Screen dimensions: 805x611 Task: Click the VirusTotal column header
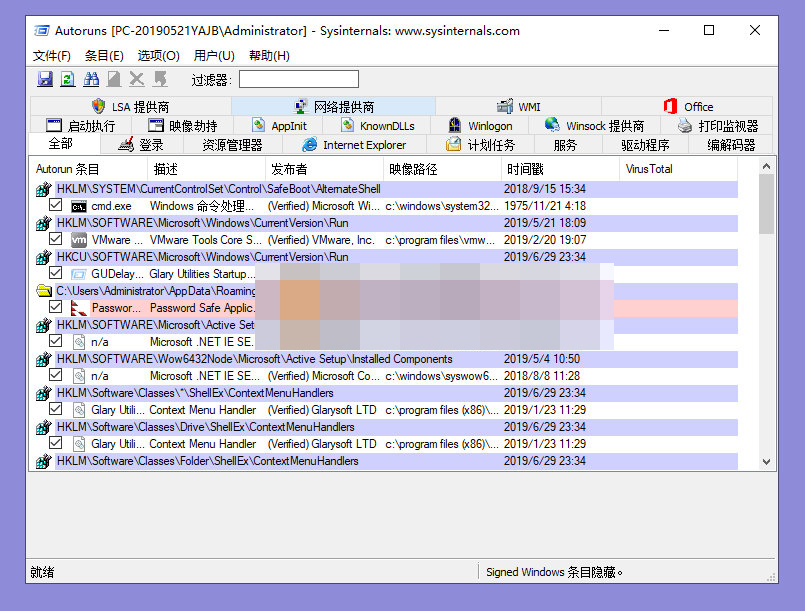coord(649,169)
